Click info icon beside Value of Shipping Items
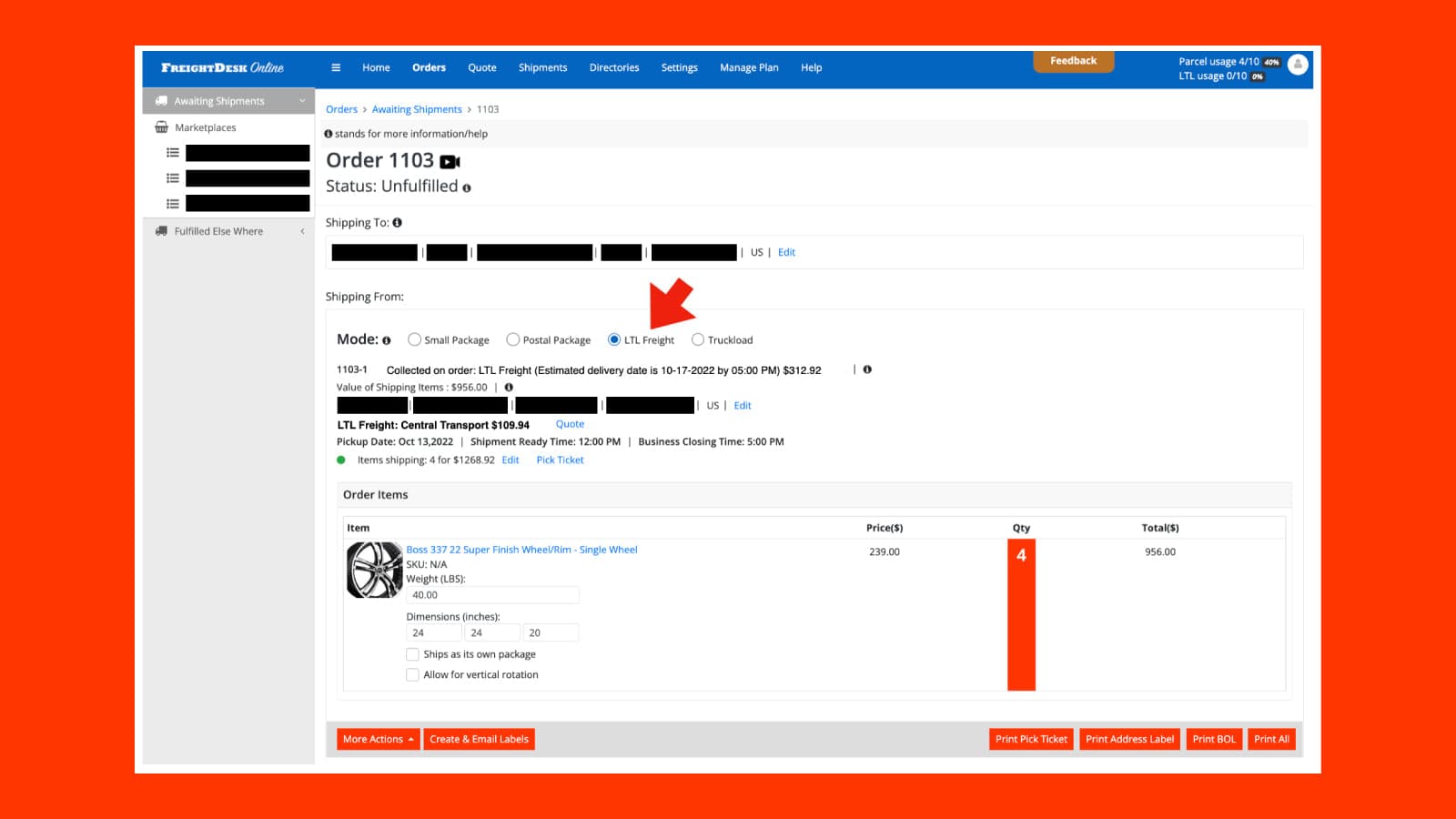The width and height of the screenshot is (1456, 819). coord(509,388)
